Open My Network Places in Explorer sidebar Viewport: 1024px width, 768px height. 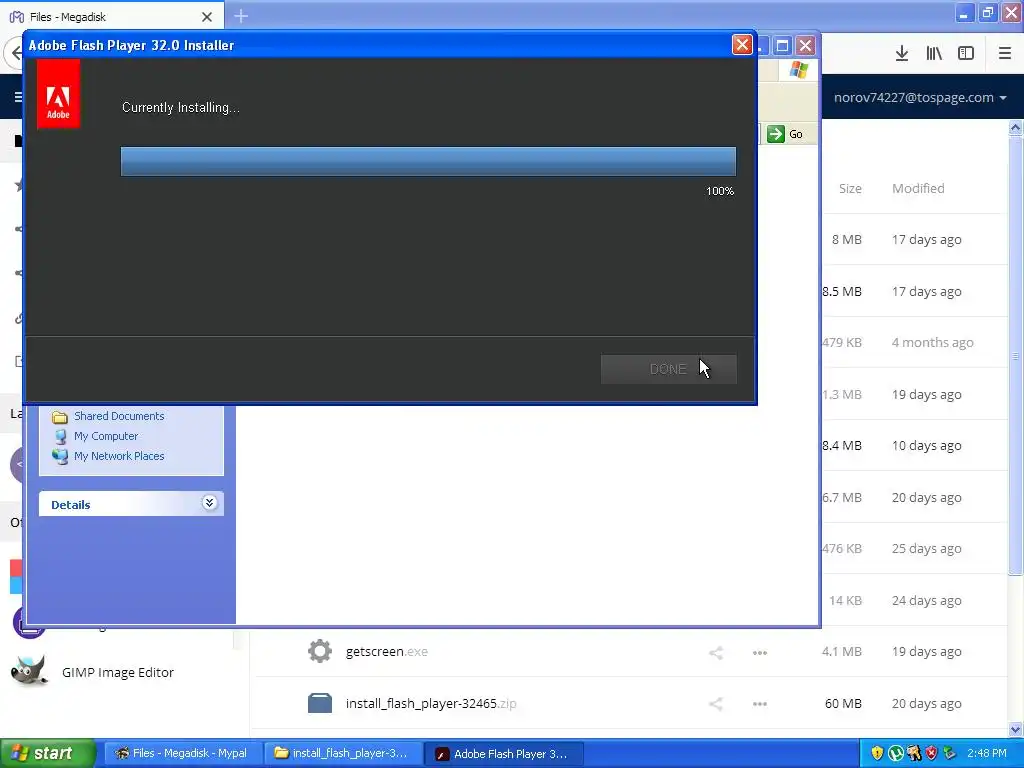coord(119,456)
